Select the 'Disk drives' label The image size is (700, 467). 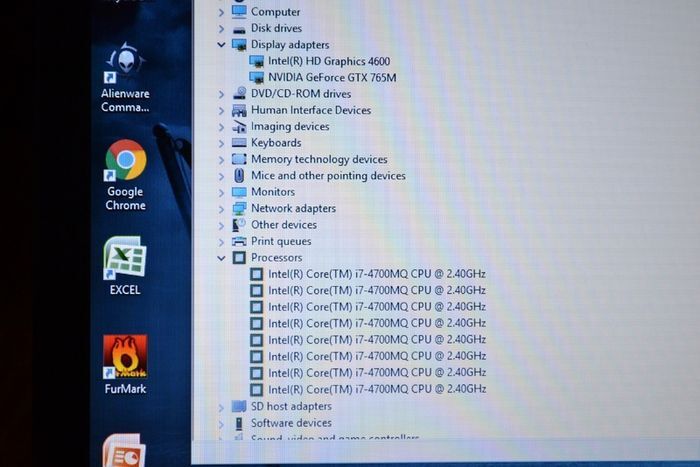click(x=276, y=28)
